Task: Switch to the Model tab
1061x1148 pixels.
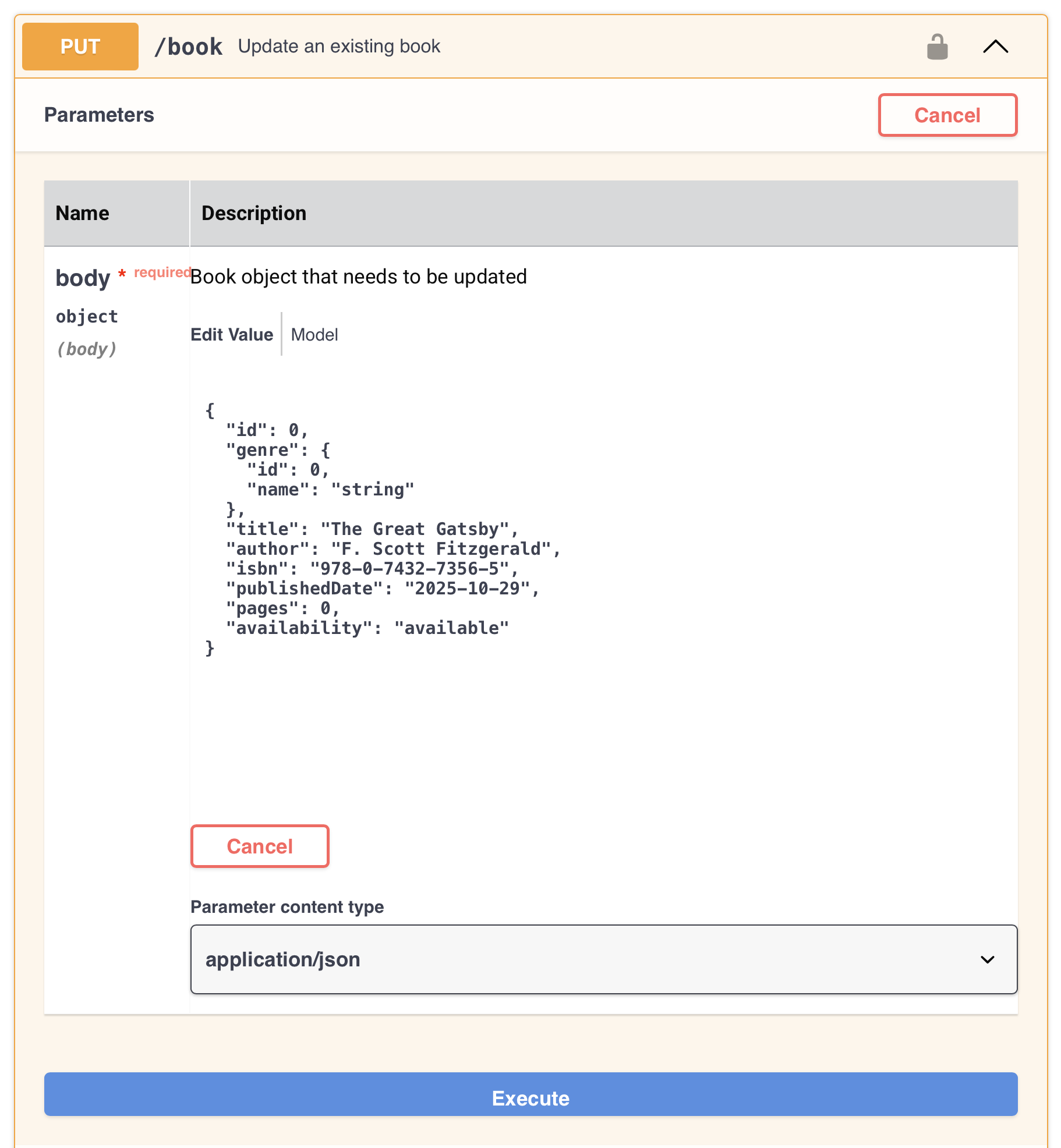Action: coord(314,335)
